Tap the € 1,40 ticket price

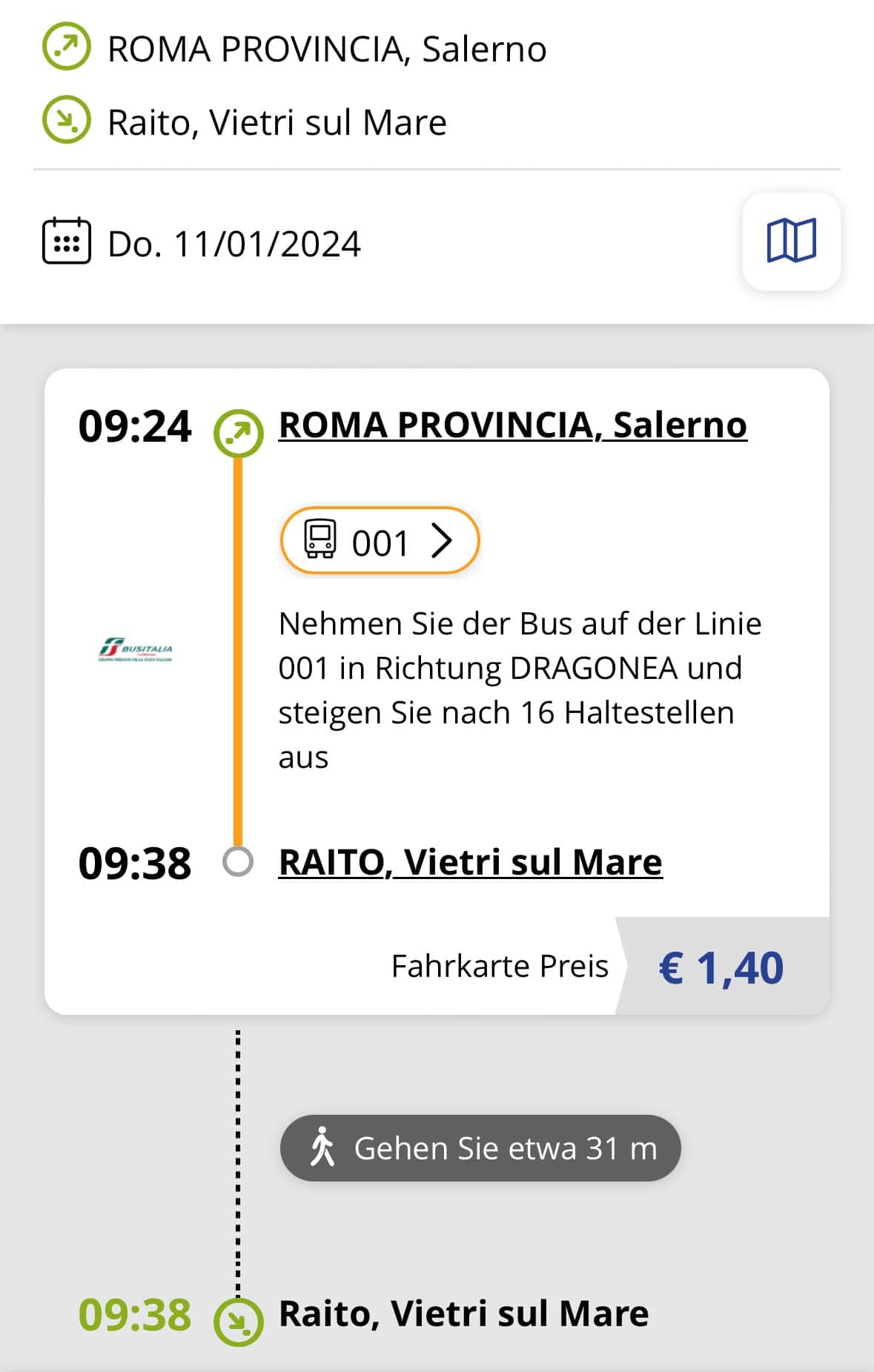(x=721, y=967)
